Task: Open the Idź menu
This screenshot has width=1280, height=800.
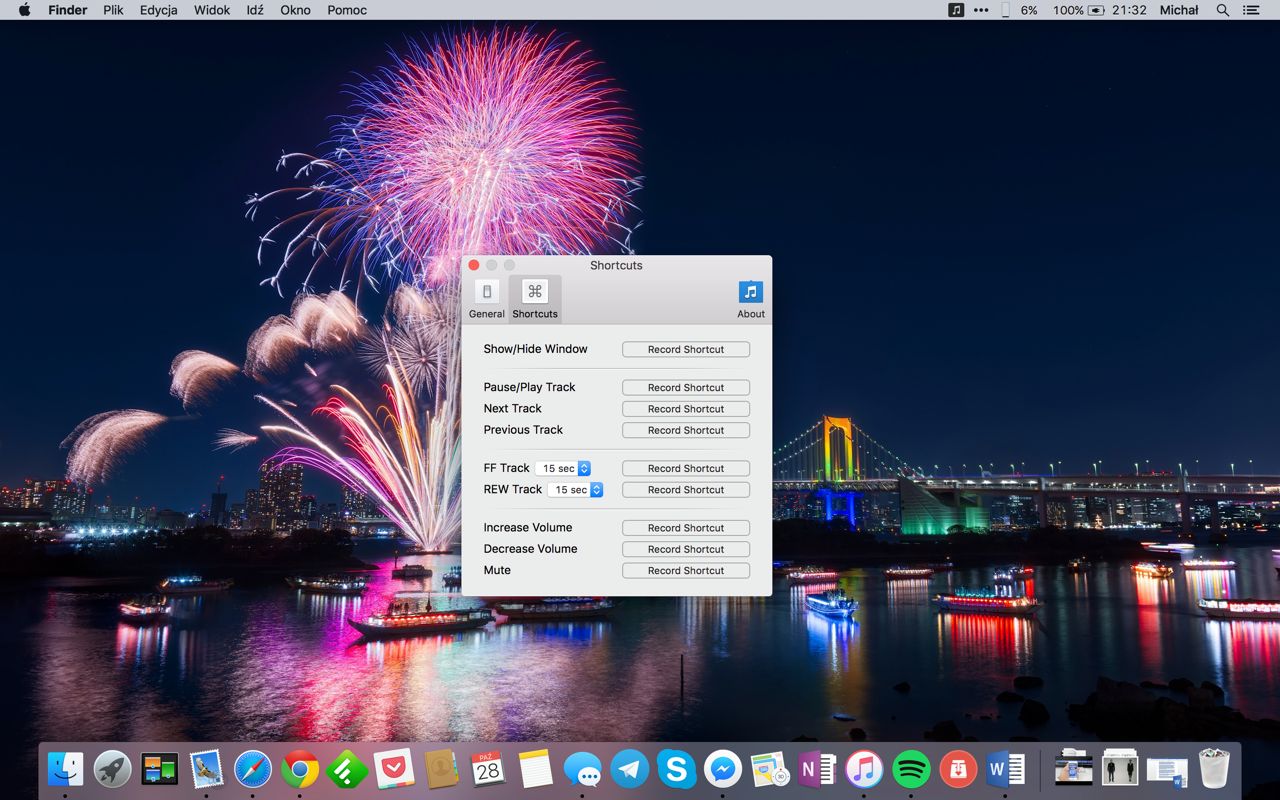Action: 255,10
